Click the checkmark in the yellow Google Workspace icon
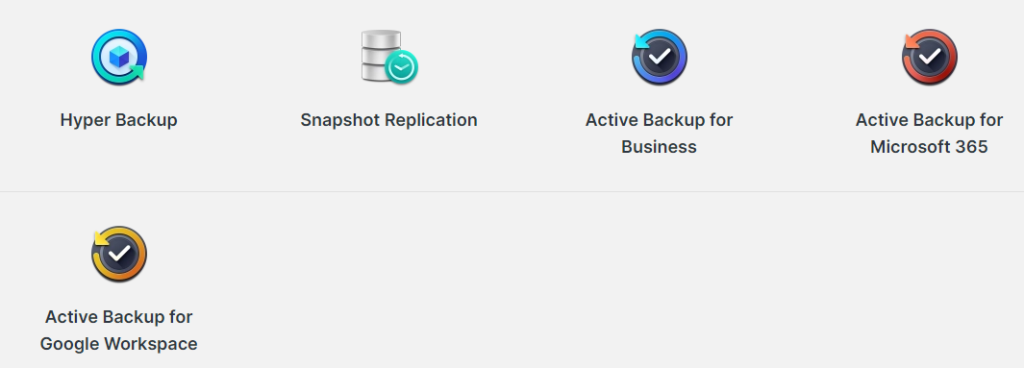Image resolution: width=1024 pixels, height=368 pixels. coord(120,254)
